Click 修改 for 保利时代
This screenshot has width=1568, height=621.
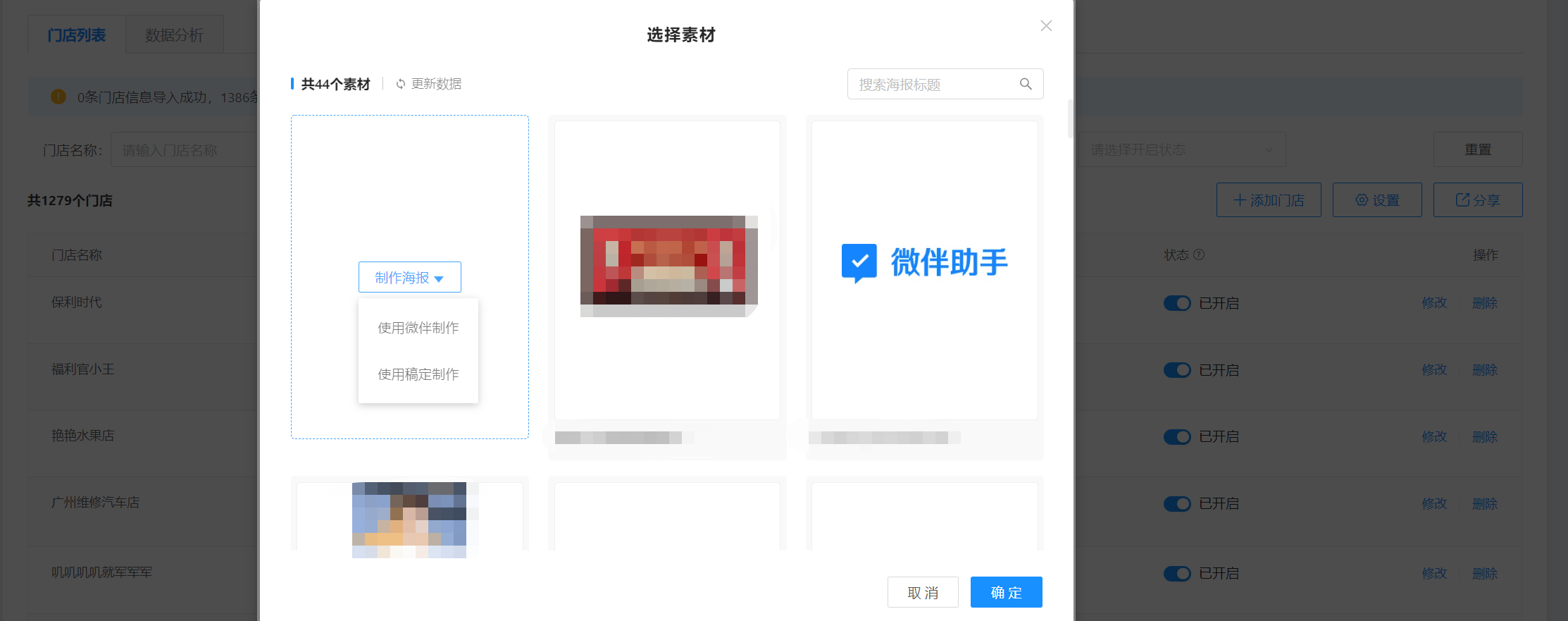[1434, 303]
